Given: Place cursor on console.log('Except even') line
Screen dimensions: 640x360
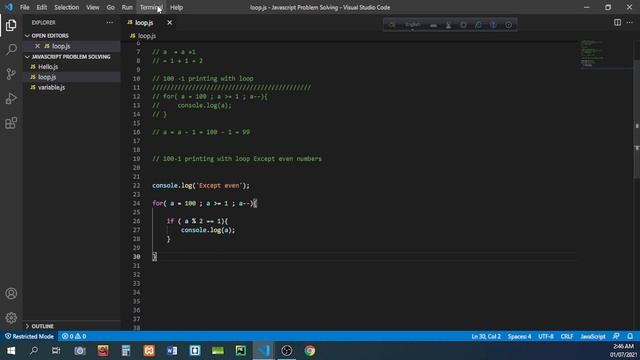Looking at the screenshot, I should pos(201,185).
